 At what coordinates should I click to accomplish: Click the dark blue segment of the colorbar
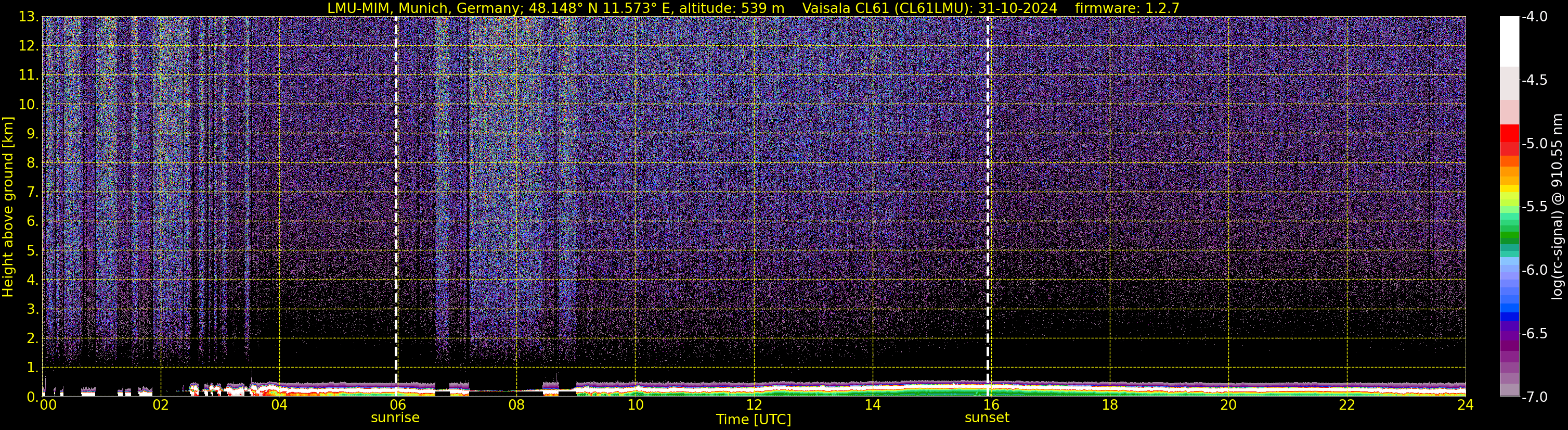(x=1509, y=316)
